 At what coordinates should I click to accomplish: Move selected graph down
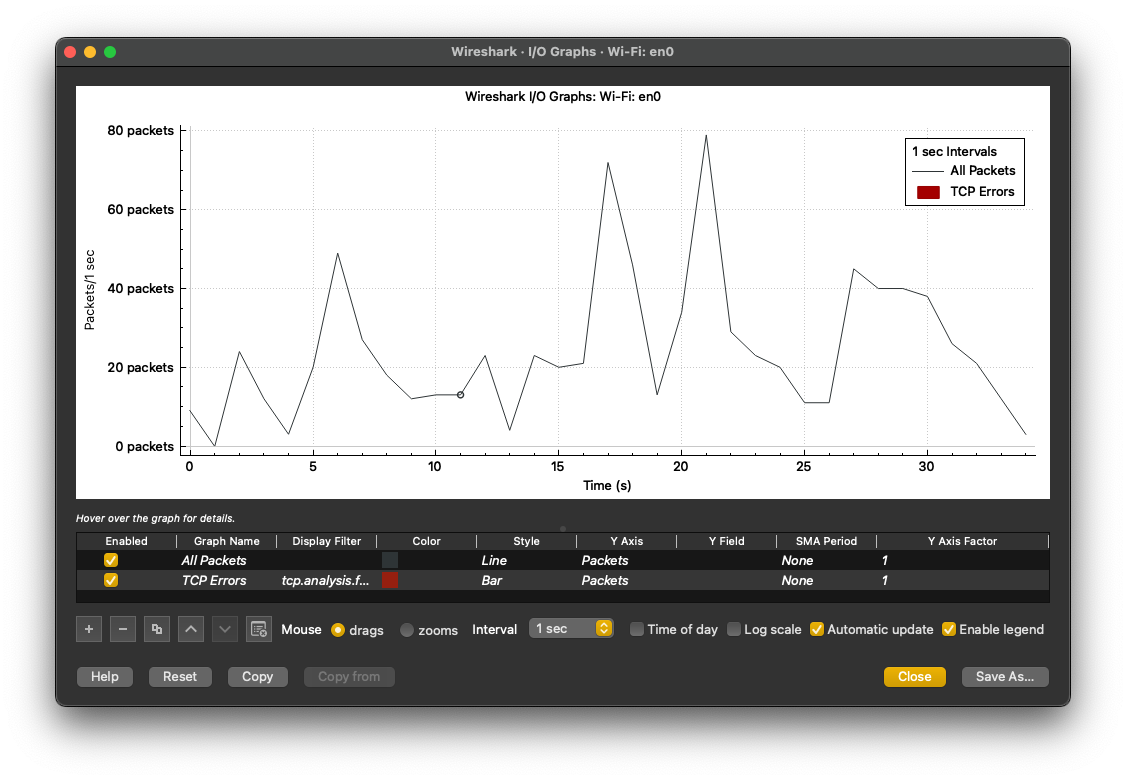(x=225, y=629)
